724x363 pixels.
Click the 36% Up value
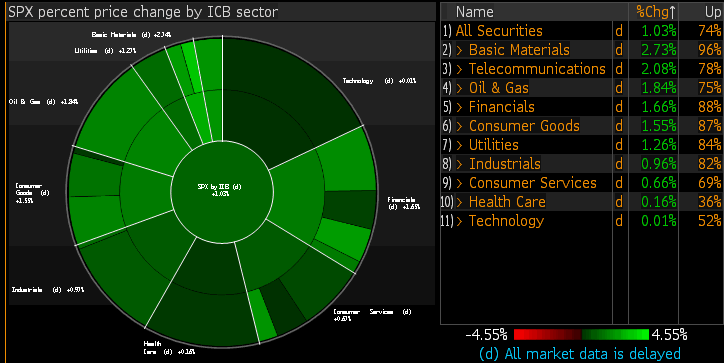click(710, 202)
